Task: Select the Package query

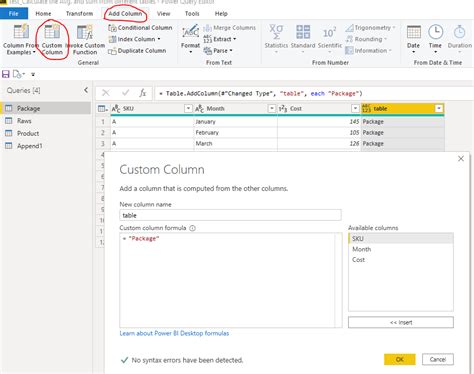Action: coord(46,108)
